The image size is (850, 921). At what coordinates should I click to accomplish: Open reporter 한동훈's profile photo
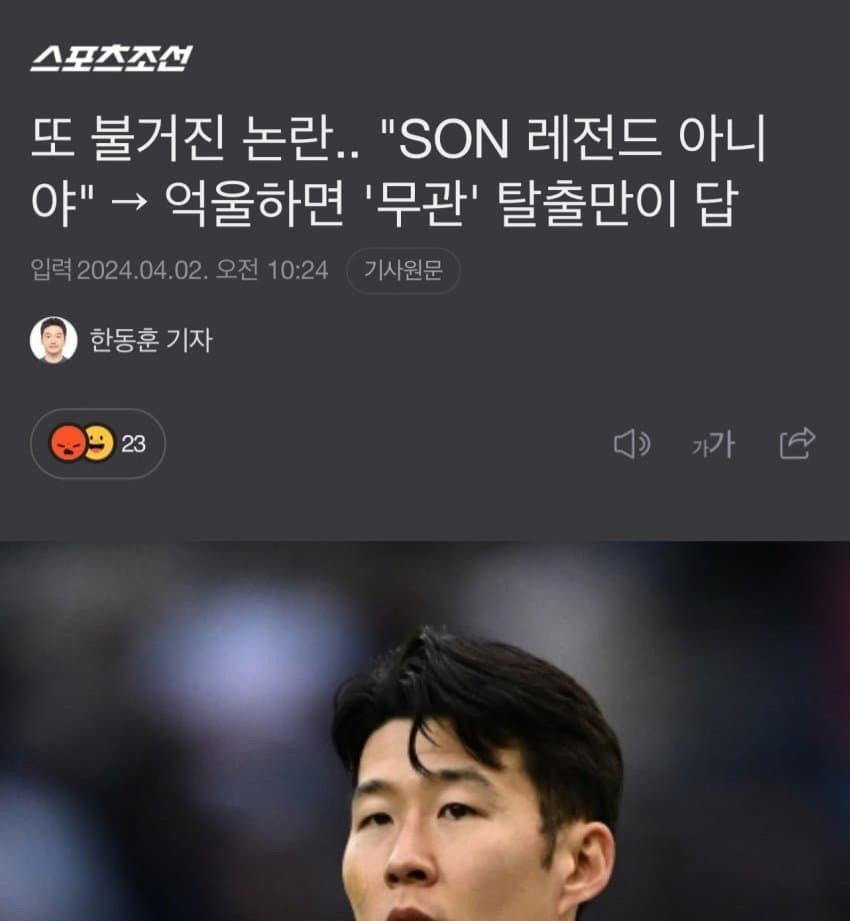[53, 340]
